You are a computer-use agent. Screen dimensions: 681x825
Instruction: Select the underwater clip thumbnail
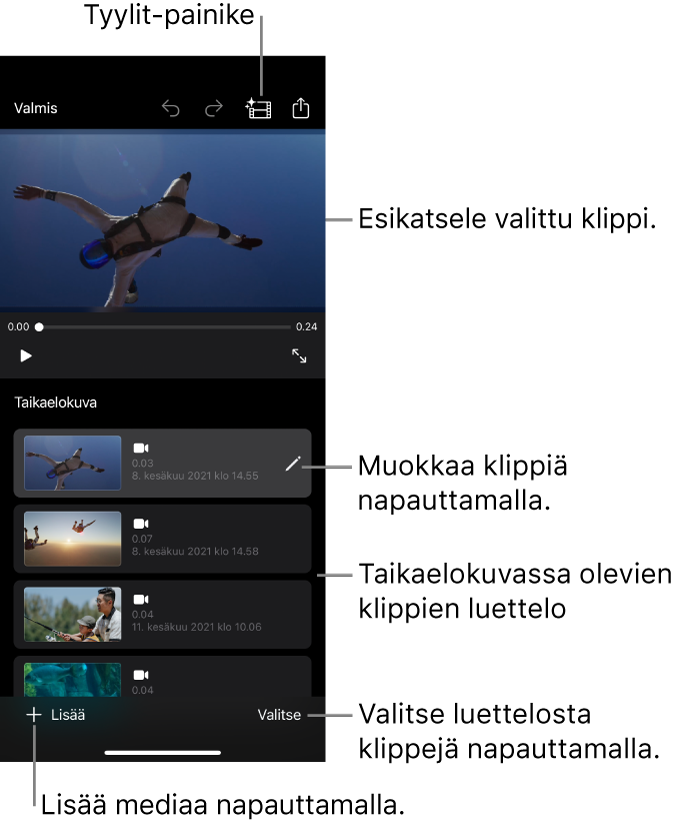73,679
